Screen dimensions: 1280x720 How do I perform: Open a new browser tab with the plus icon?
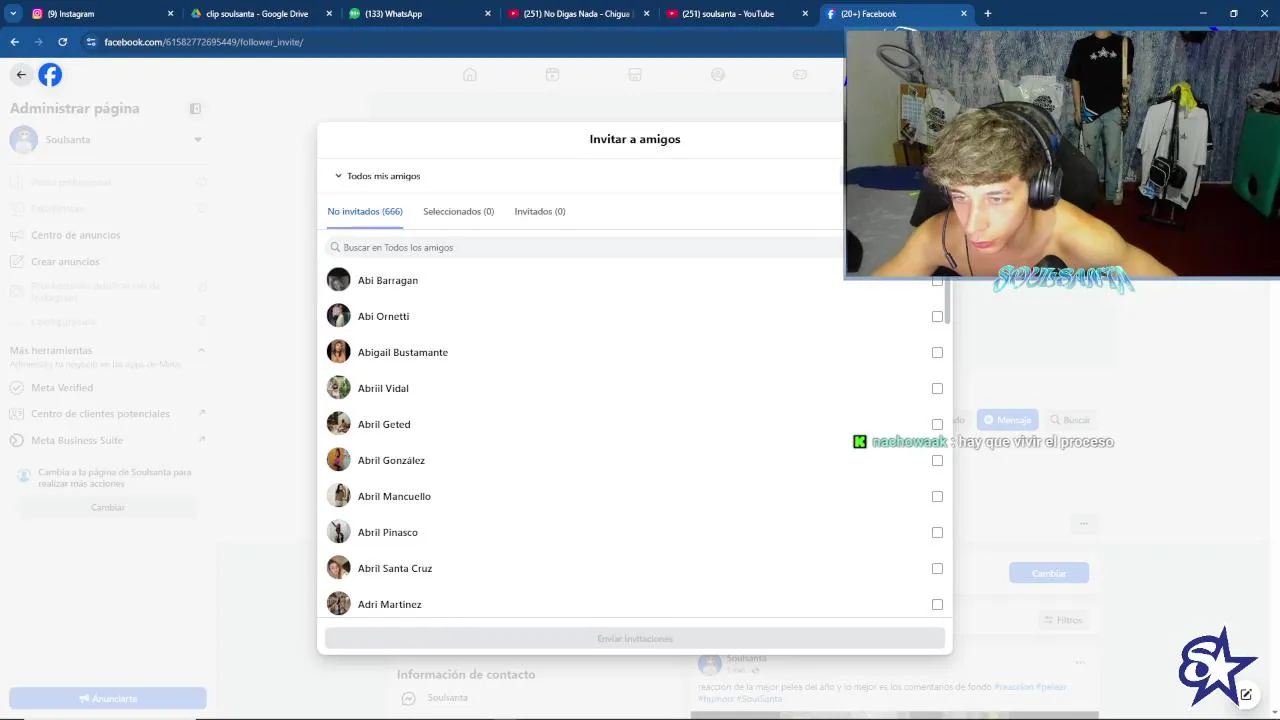(987, 14)
